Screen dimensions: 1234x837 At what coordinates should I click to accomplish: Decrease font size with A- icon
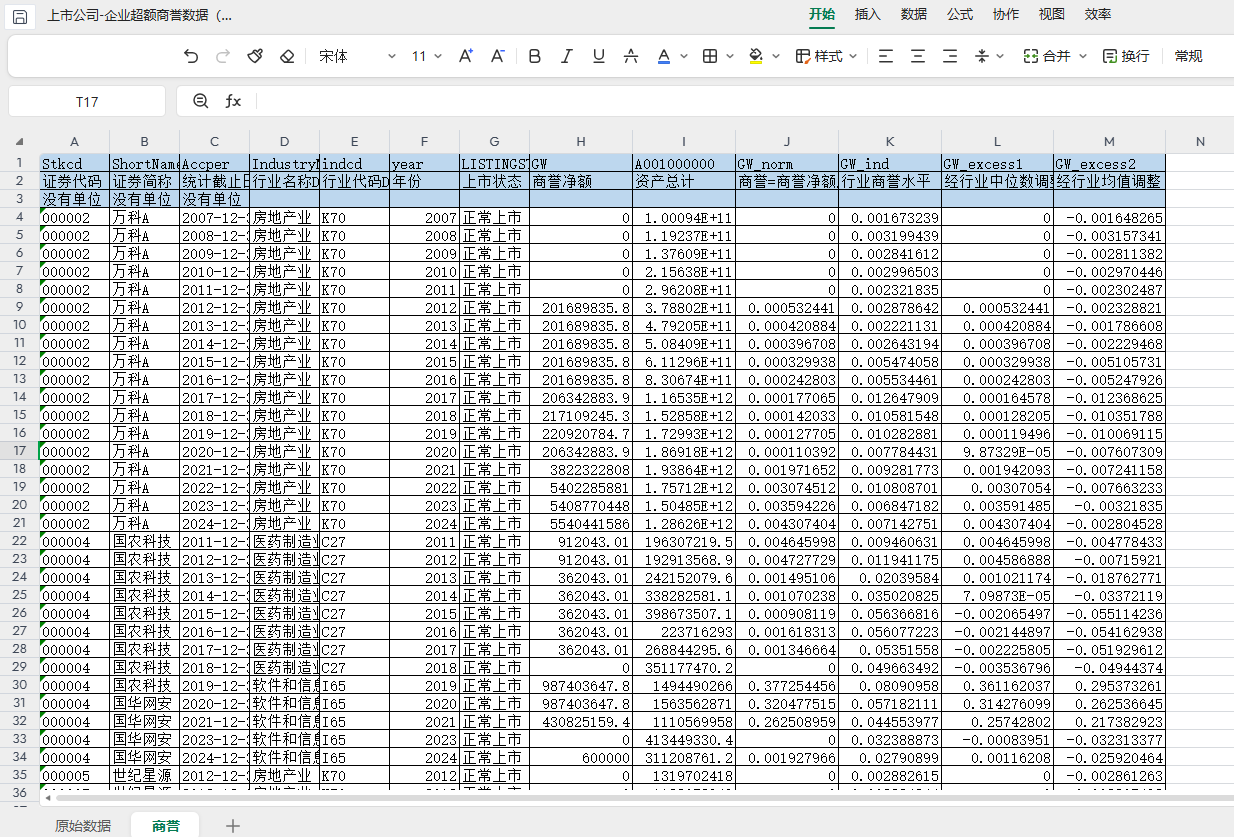(x=497, y=56)
